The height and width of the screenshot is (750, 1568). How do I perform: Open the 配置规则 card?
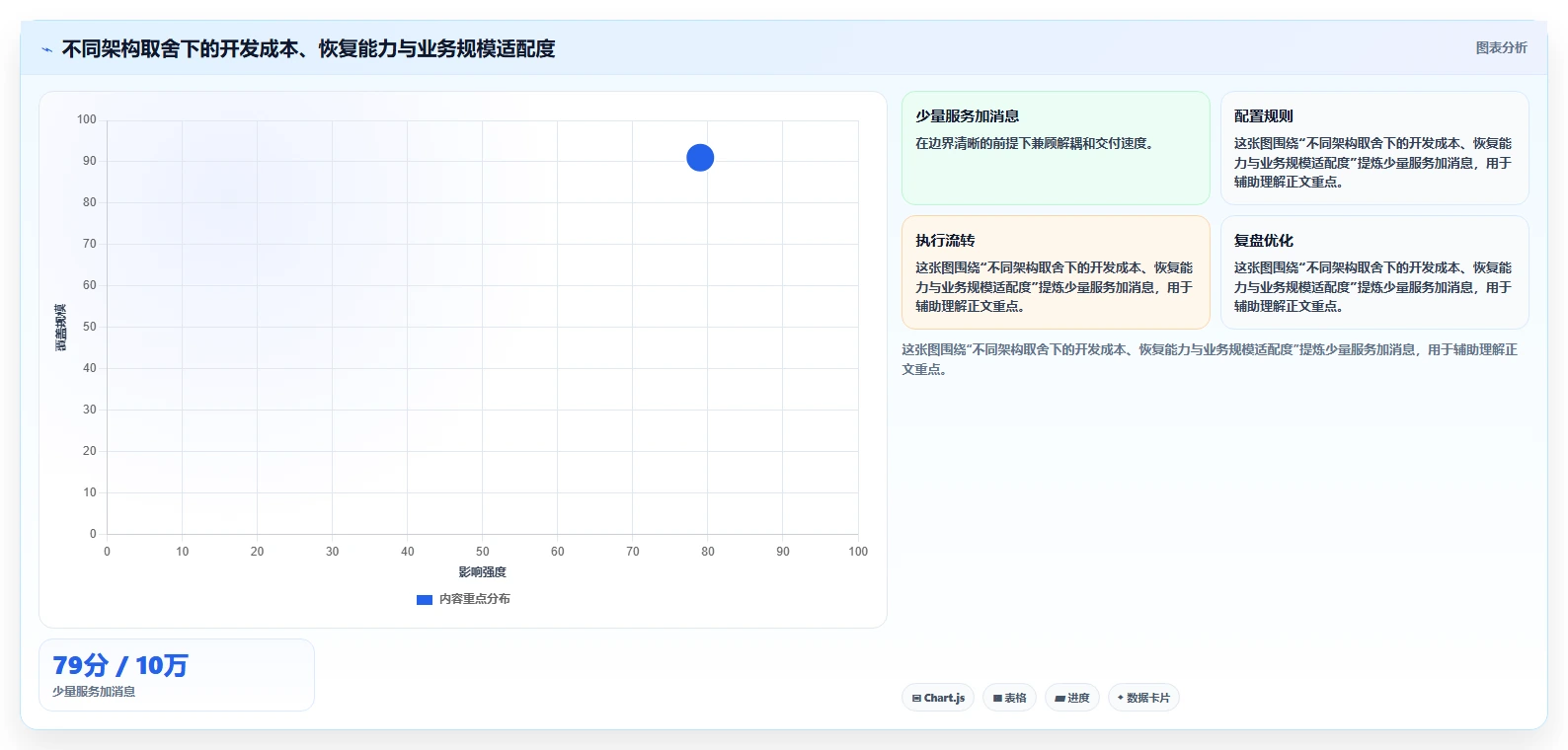click(x=1374, y=148)
